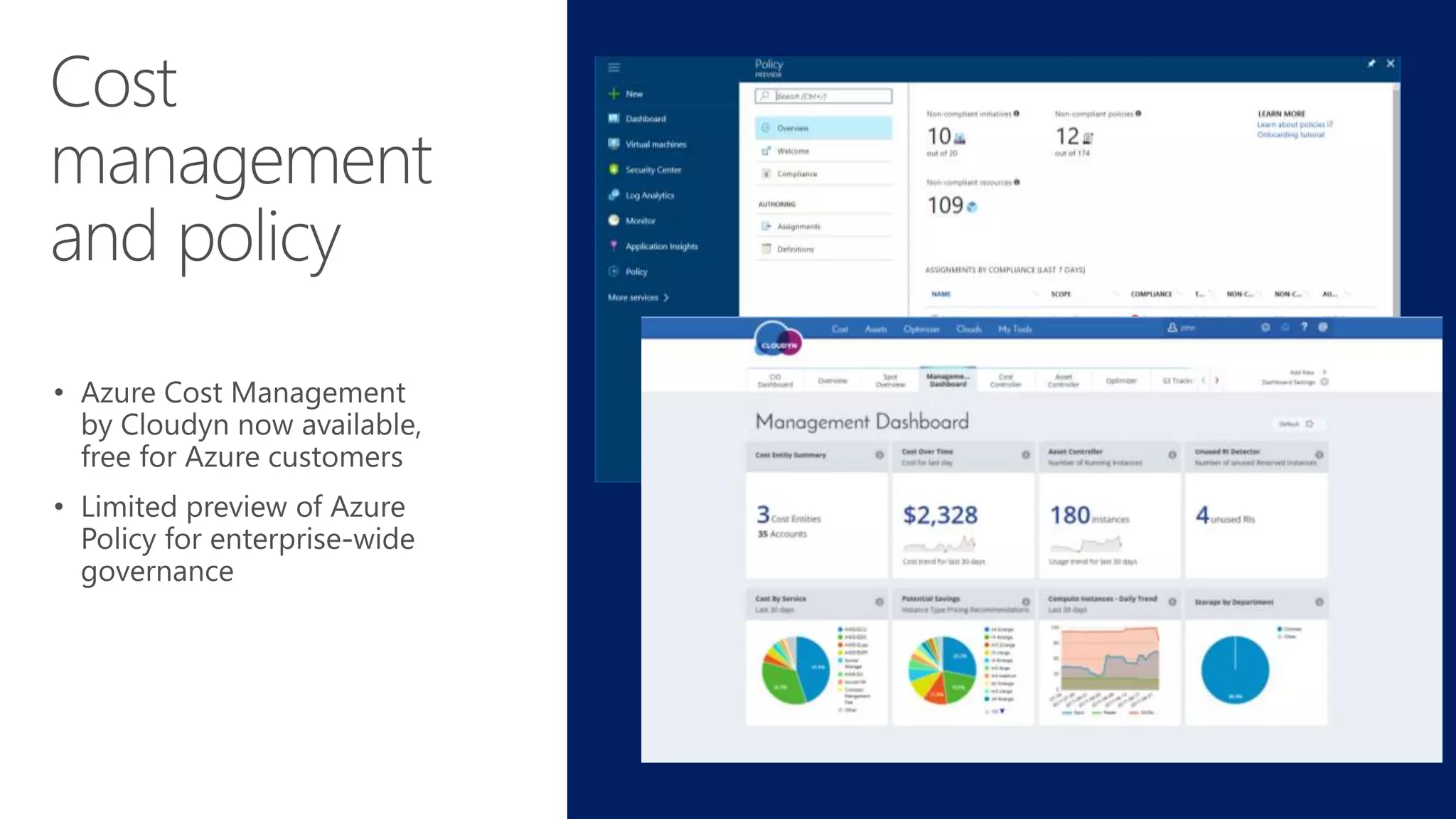
Task: Open Log Analytics sidebar item
Action: click(x=649, y=196)
